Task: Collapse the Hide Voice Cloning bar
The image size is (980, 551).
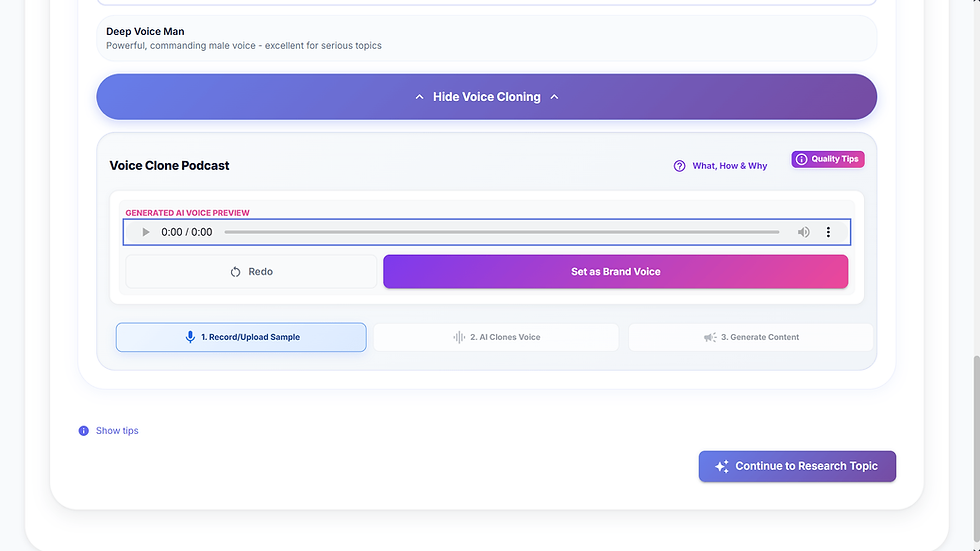Action: coord(486,97)
